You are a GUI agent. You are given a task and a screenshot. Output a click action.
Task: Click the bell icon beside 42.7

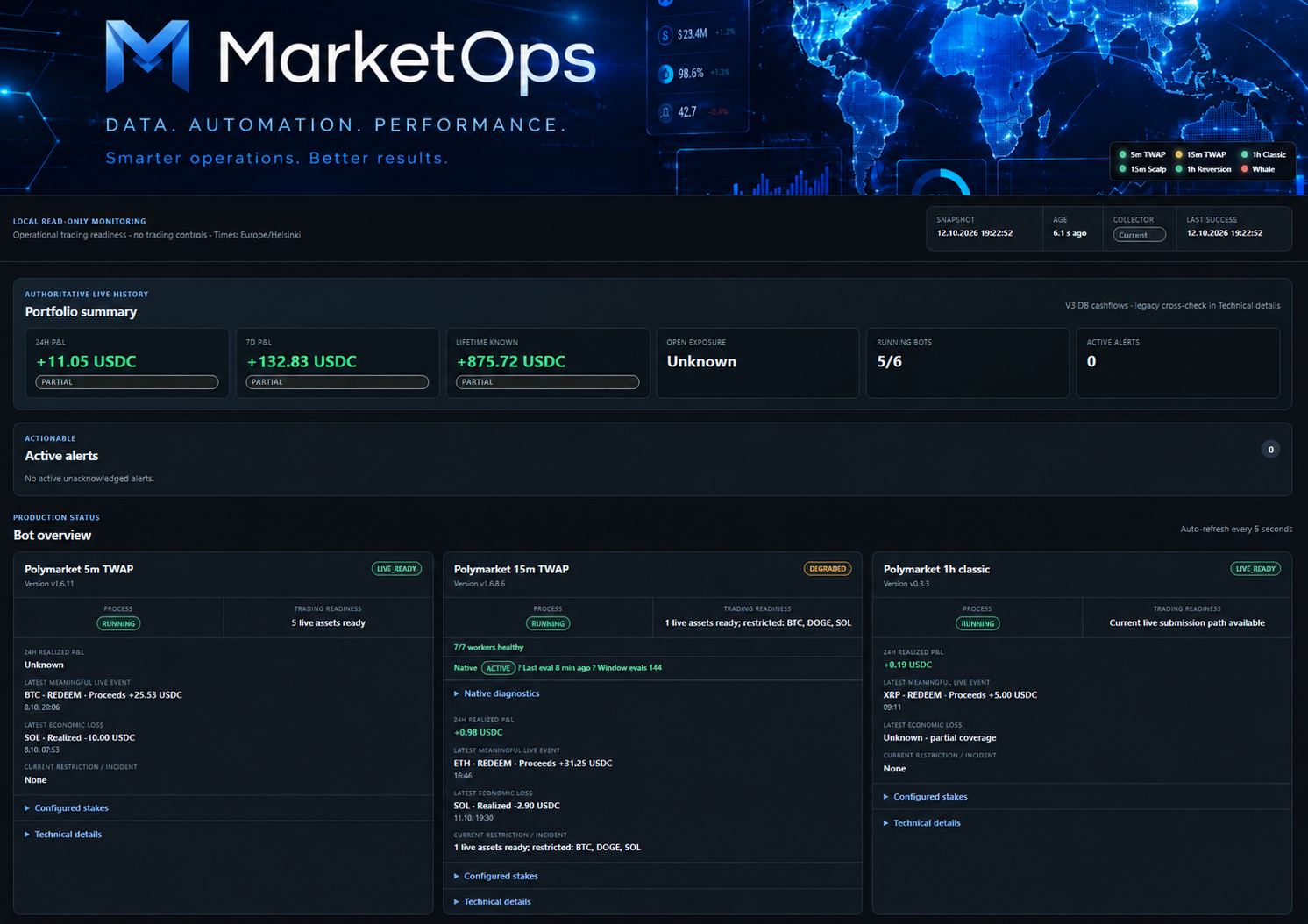point(665,112)
